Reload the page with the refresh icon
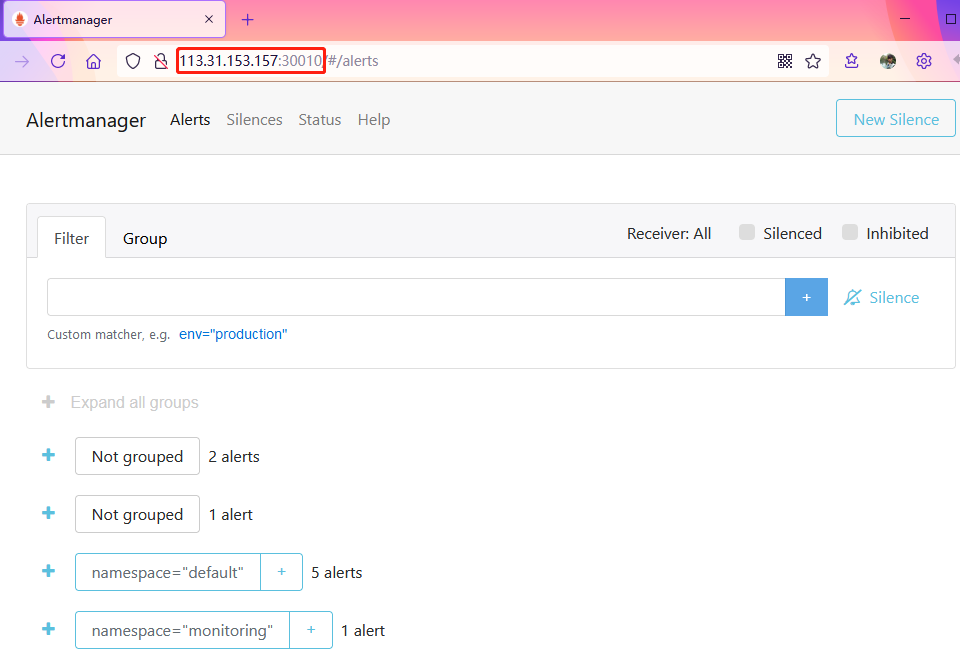 point(58,61)
